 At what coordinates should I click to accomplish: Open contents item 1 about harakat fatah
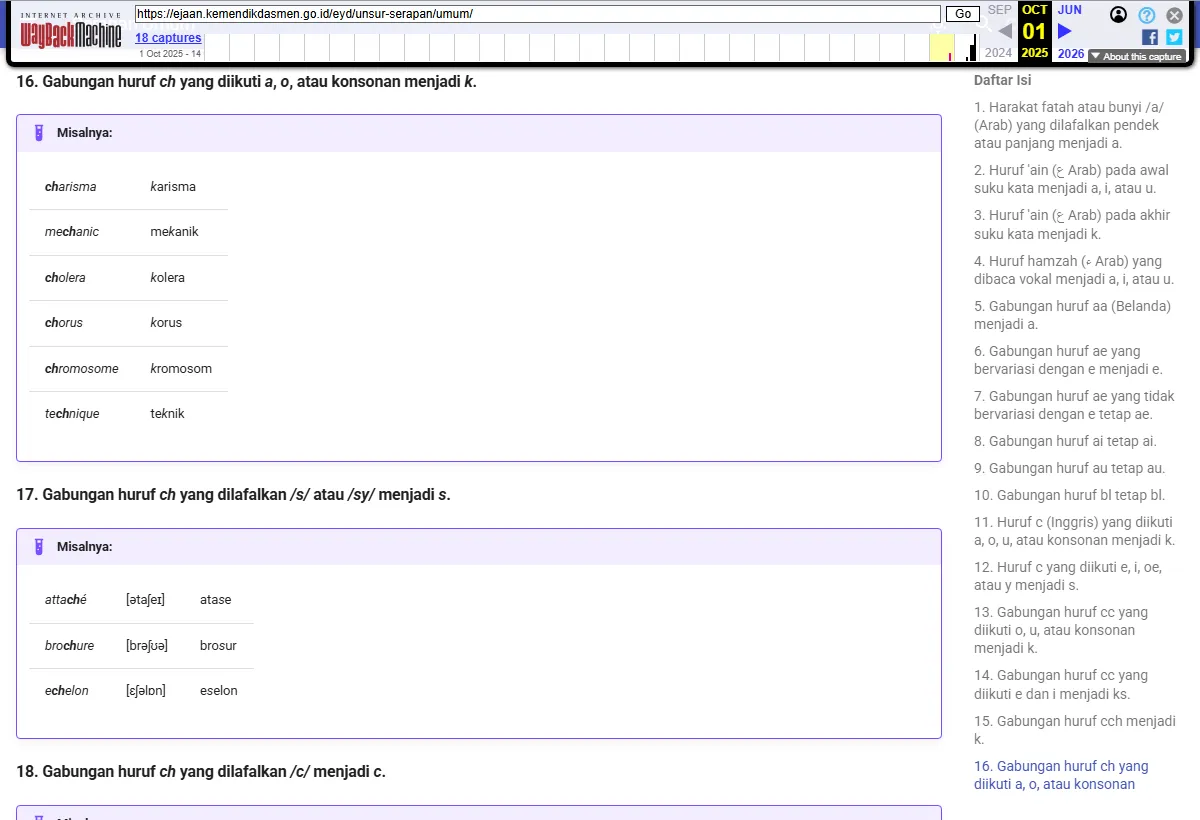click(x=1069, y=125)
